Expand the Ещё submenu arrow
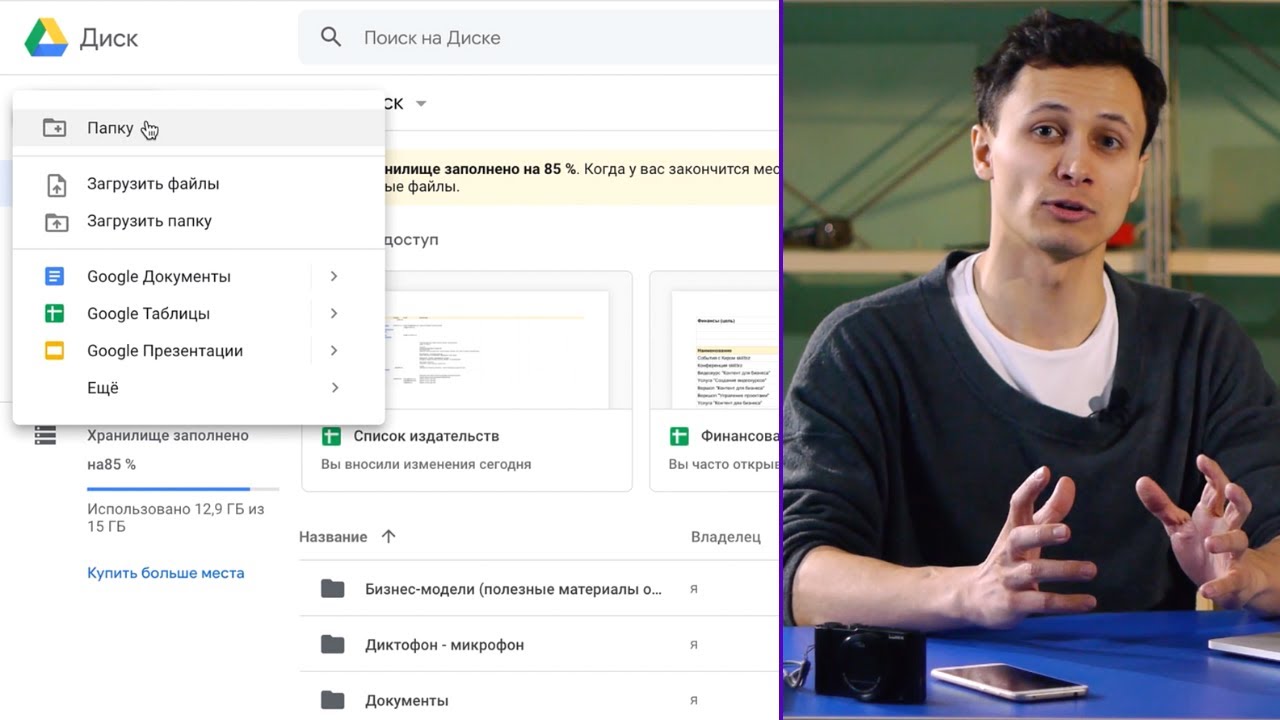Image resolution: width=1280 pixels, height=720 pixels. point(334,388)
